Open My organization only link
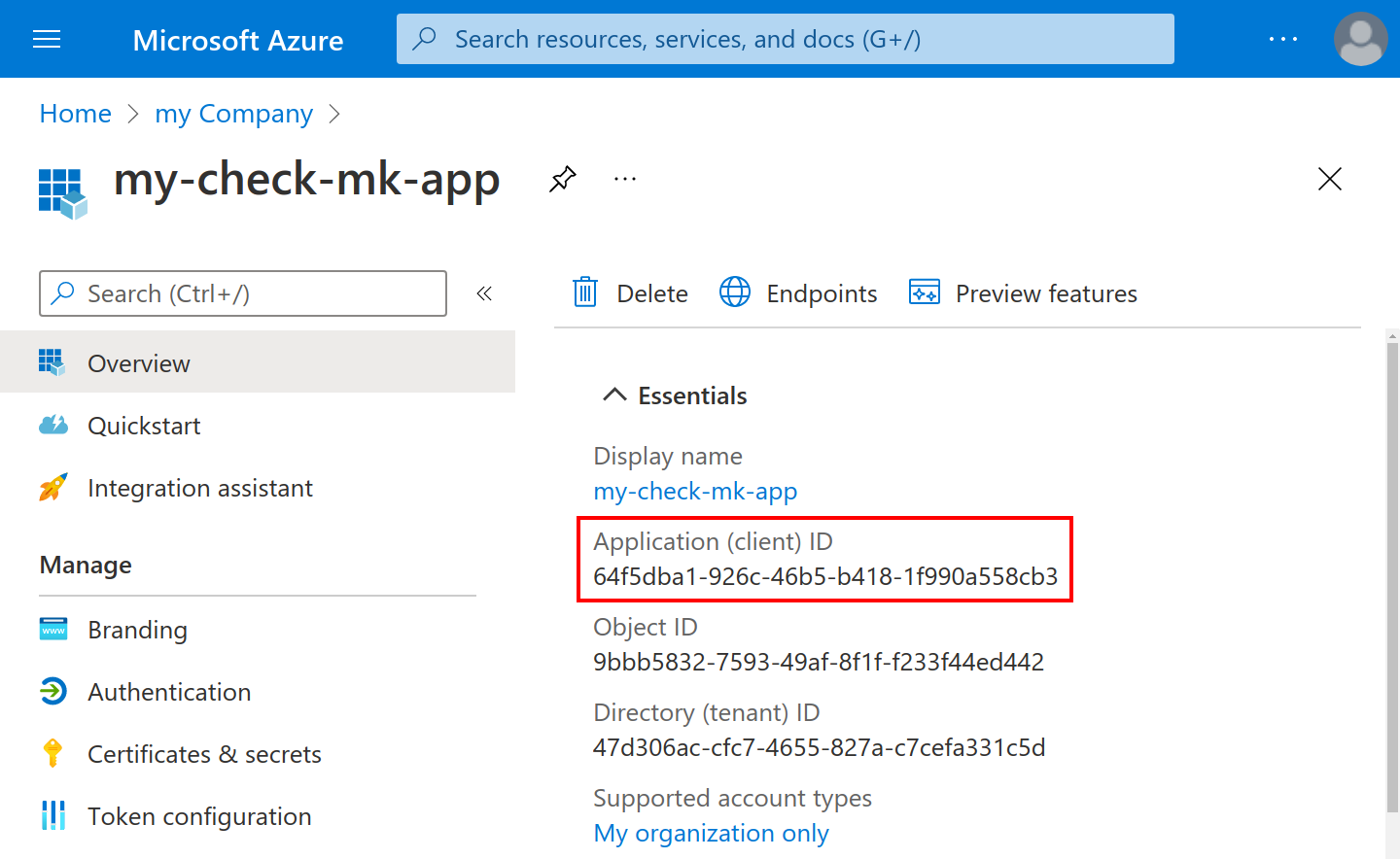Viewport: 1400px width, 859px height. tap(712, 833)
